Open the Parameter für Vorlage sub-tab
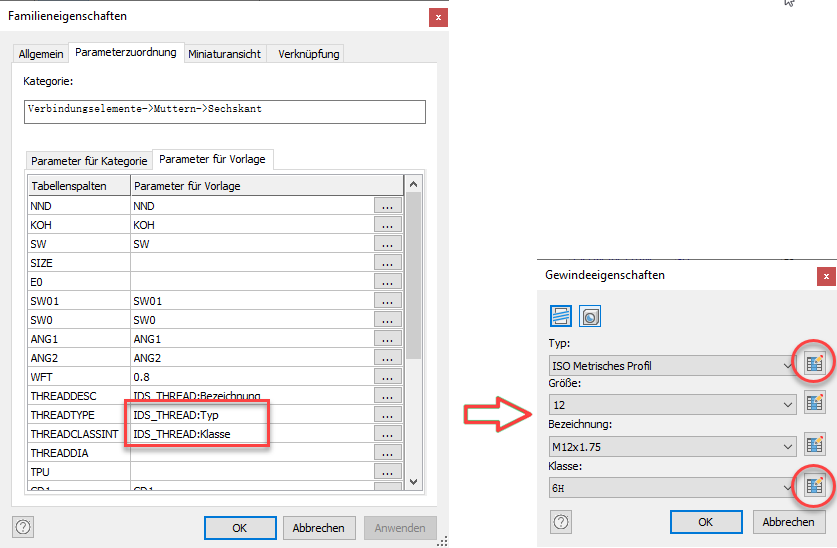Image resolution: width=837 pixels, height=548 pixels. click(212, 159)
